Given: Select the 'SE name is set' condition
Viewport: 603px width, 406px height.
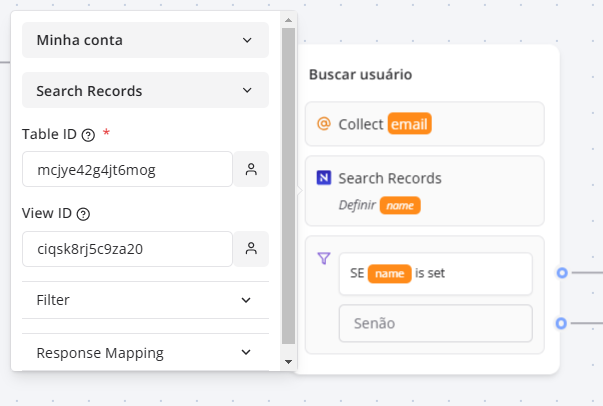Looking at the screenshot, I should click(x=435, y=273).
